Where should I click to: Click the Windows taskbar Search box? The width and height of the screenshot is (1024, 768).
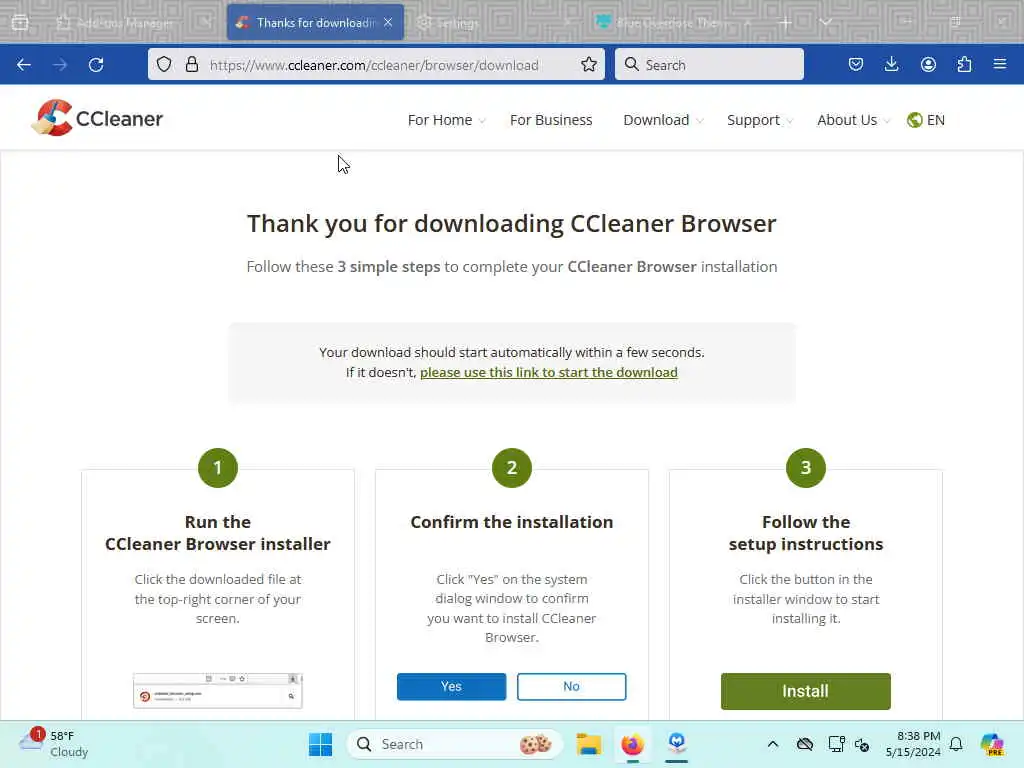click(x=455, y=744)
